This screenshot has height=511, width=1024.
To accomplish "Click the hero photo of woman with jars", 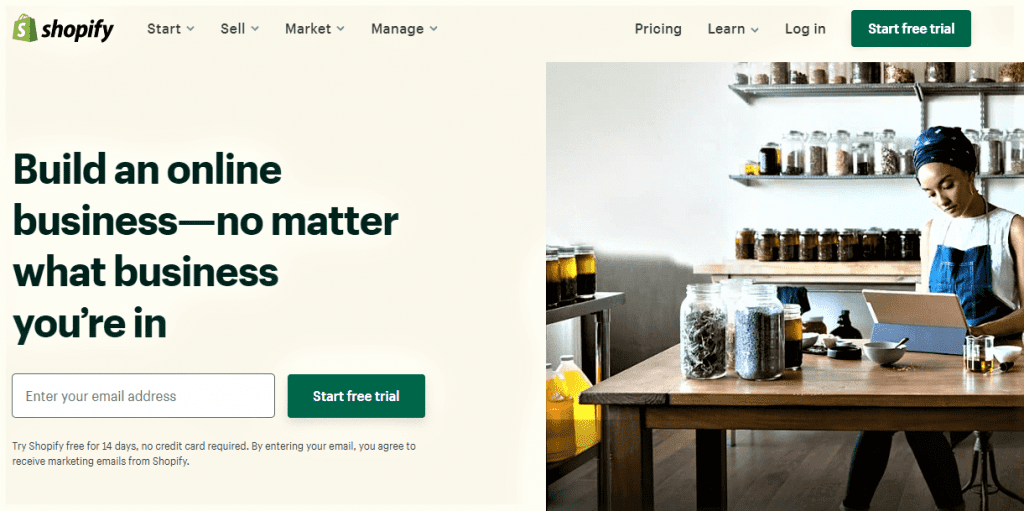I will click(x=784, y=286).
